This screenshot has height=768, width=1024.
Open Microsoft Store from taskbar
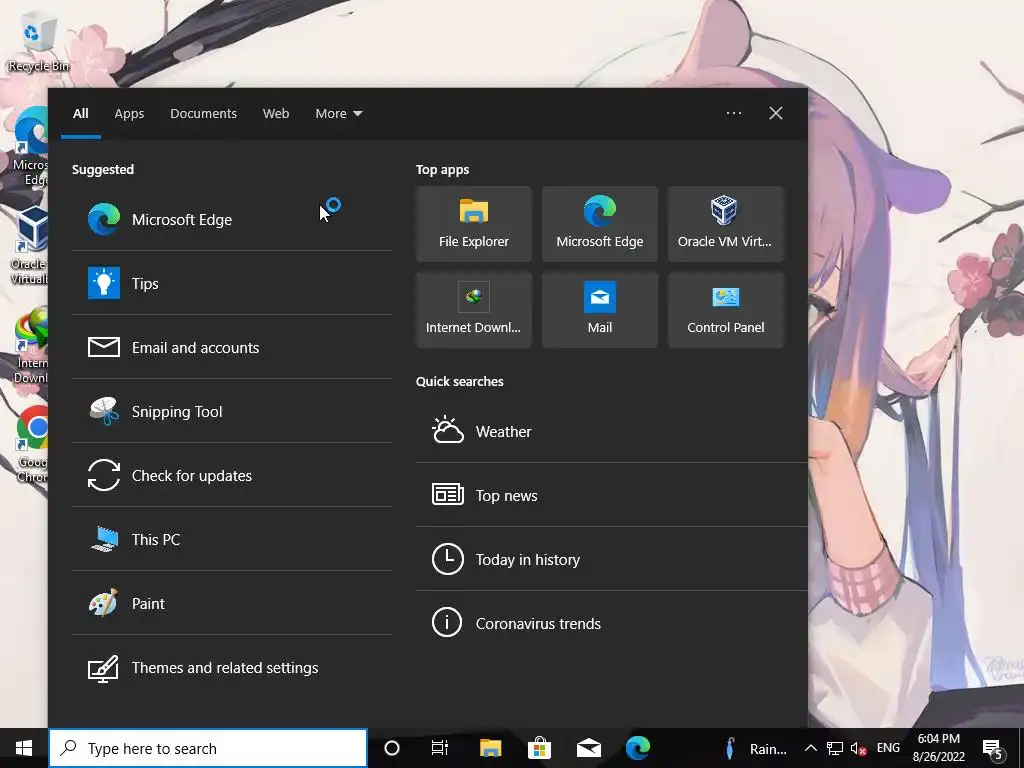(x=539, y=748)
